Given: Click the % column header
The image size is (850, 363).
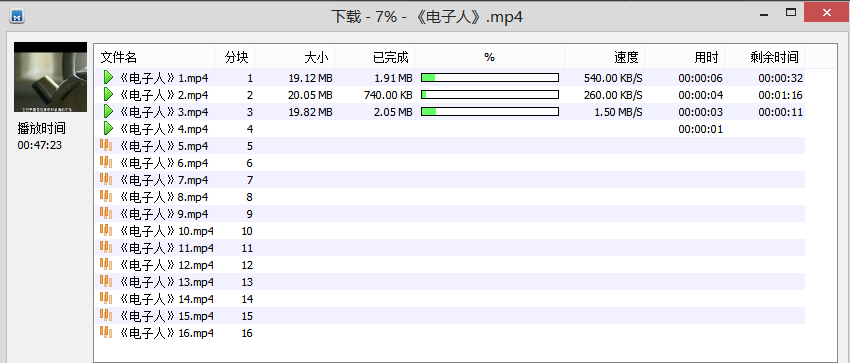Looking at the screenshot, I should tap(490, 57).
